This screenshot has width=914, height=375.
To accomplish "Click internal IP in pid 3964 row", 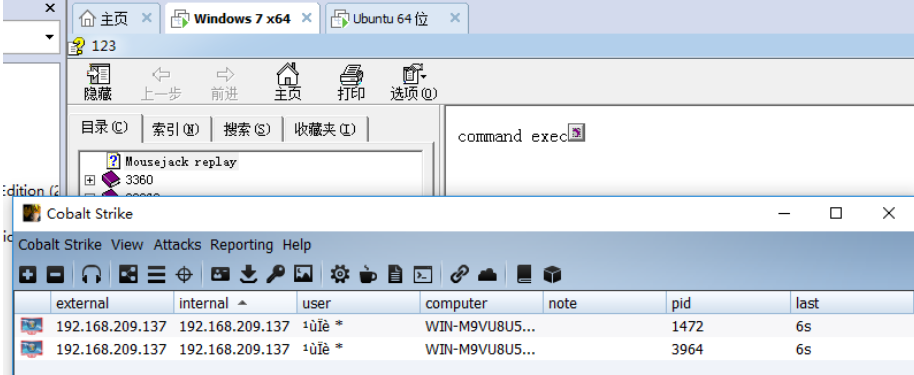I will 234,349.
